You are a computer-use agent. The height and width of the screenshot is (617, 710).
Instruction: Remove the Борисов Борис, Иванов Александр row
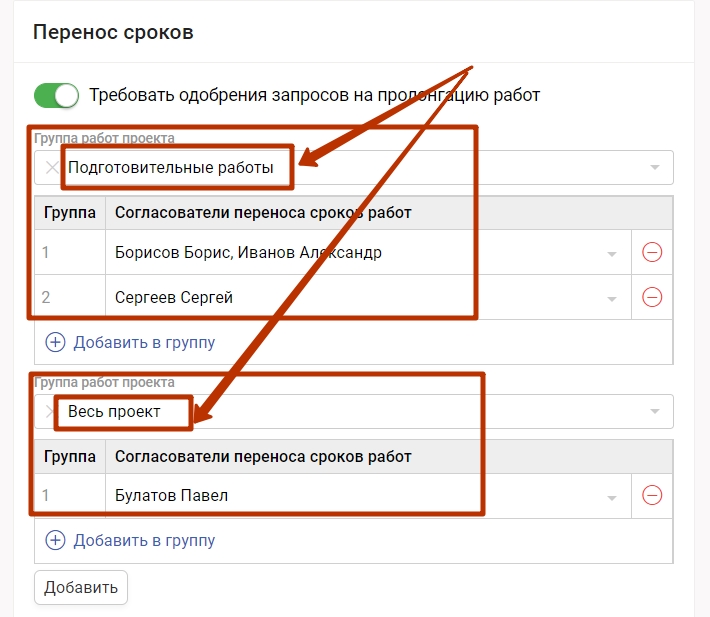pos(651,253)
